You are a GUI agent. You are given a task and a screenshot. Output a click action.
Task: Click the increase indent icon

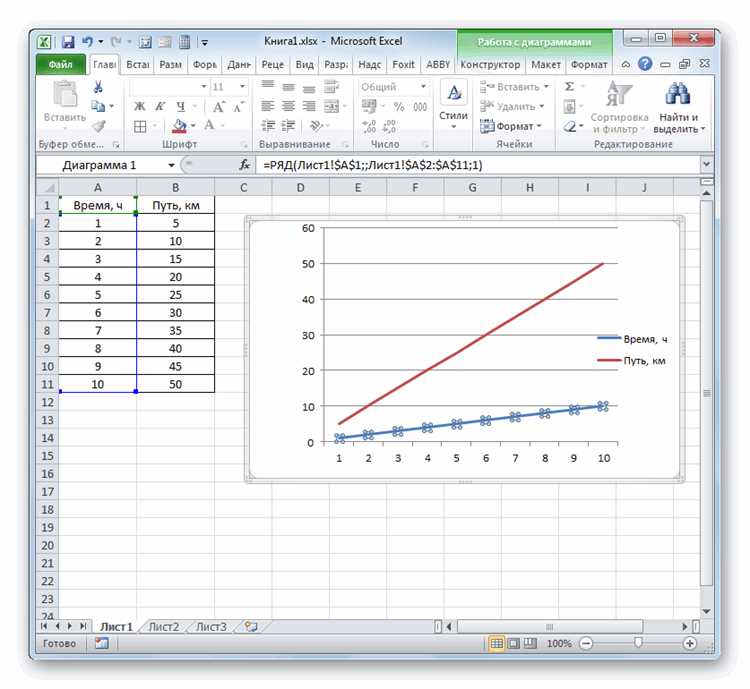point(288,126)
